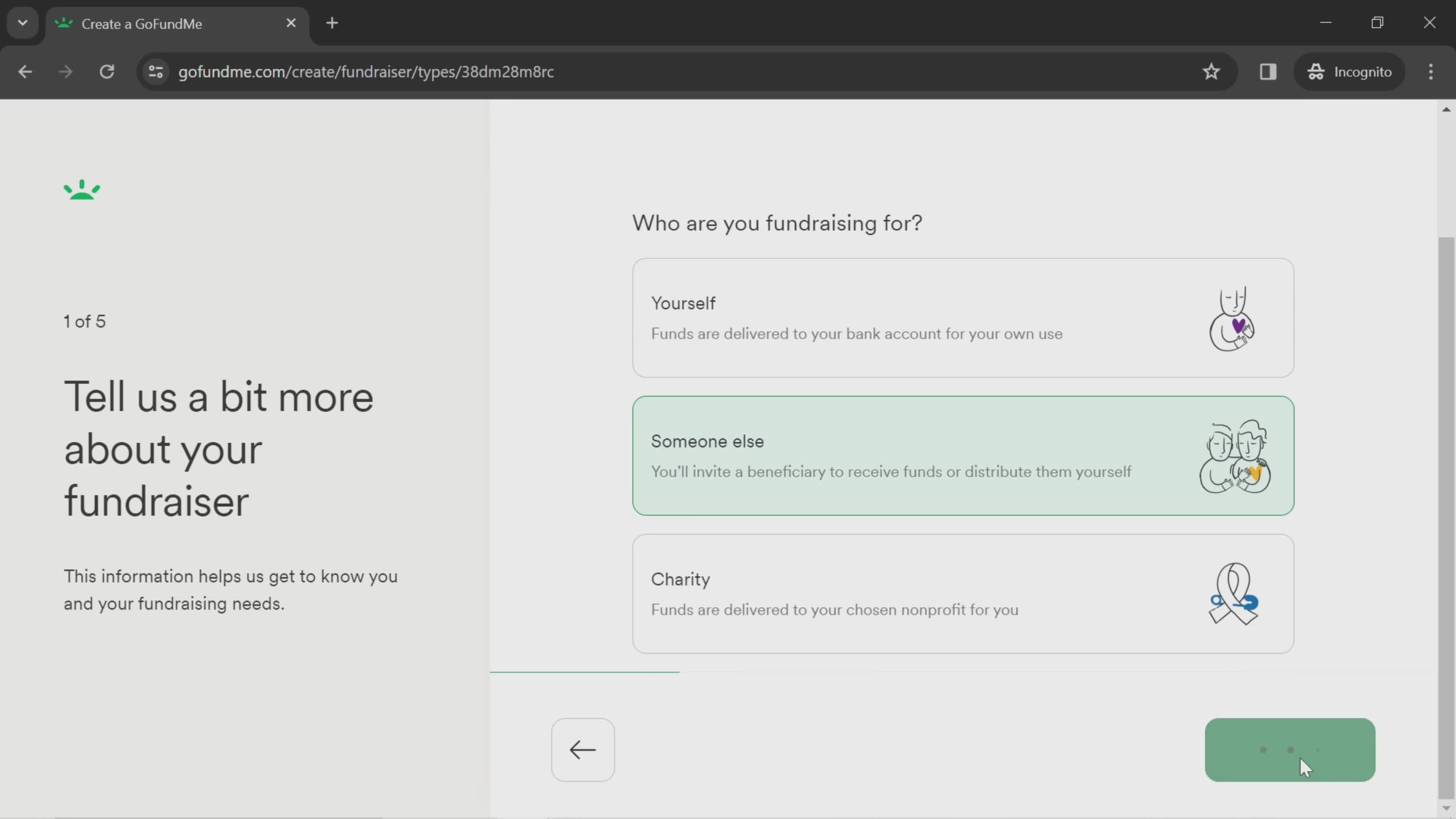Choose the Charity fundraising option
Image resolution: width=1456 pixels, height=819 pixels.
pyautogui.click(x=963, y=593)
